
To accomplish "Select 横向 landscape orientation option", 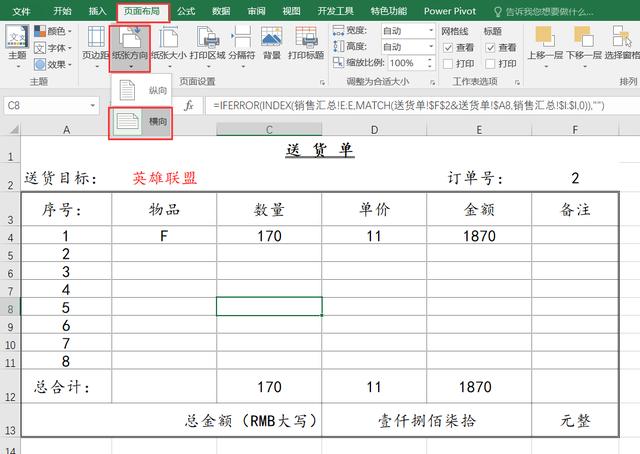I will point(141,122).
